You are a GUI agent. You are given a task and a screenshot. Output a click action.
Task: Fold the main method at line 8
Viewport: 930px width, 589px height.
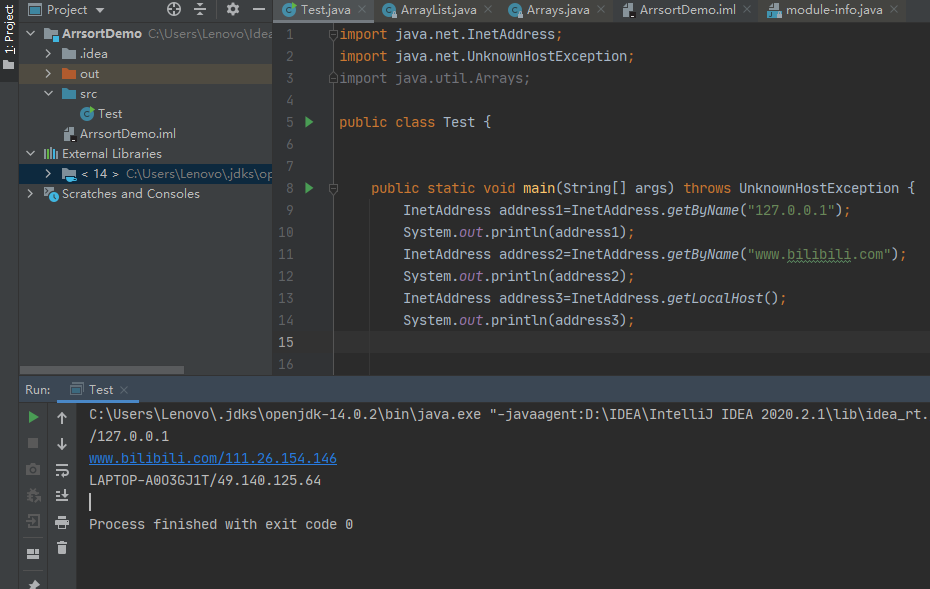pos(333,189)
